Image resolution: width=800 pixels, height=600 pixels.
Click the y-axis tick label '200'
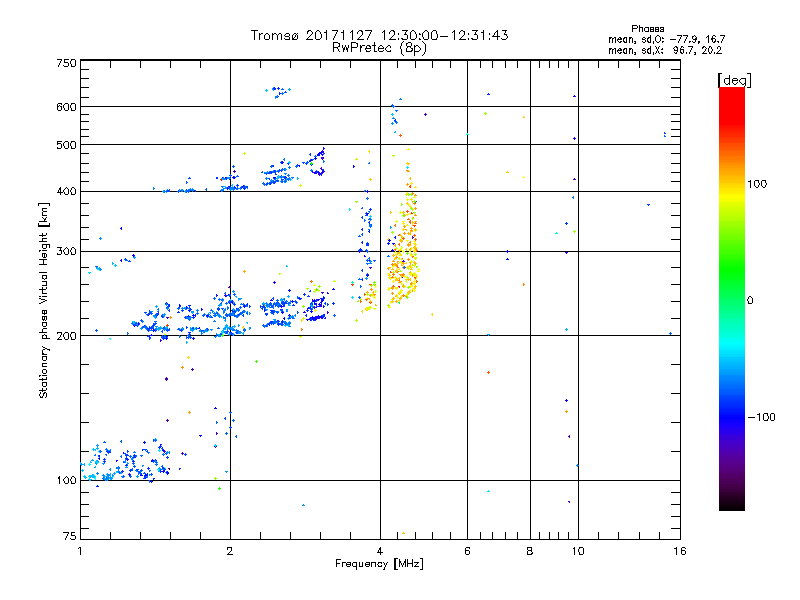coord(66,336)
